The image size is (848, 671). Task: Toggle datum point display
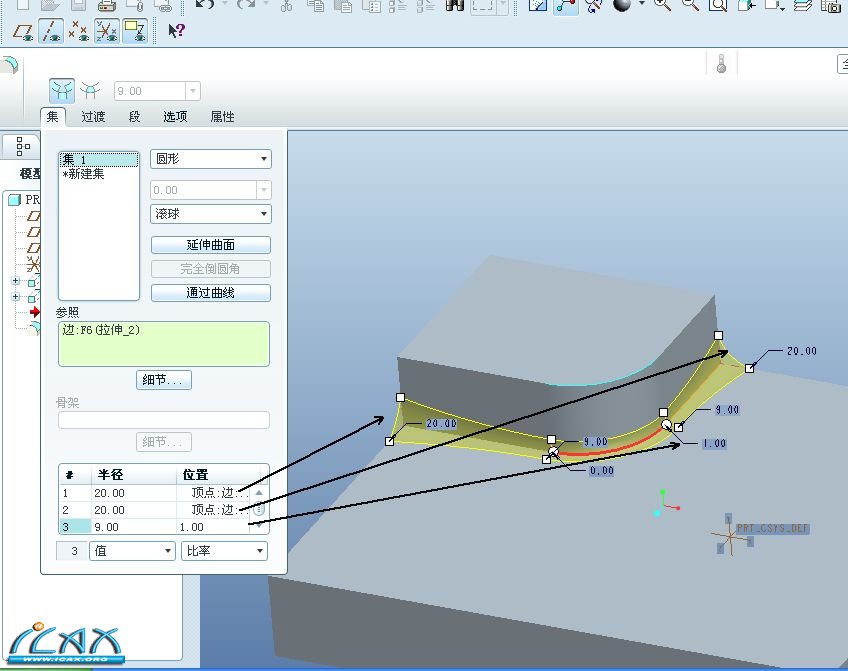click(78, 31)
